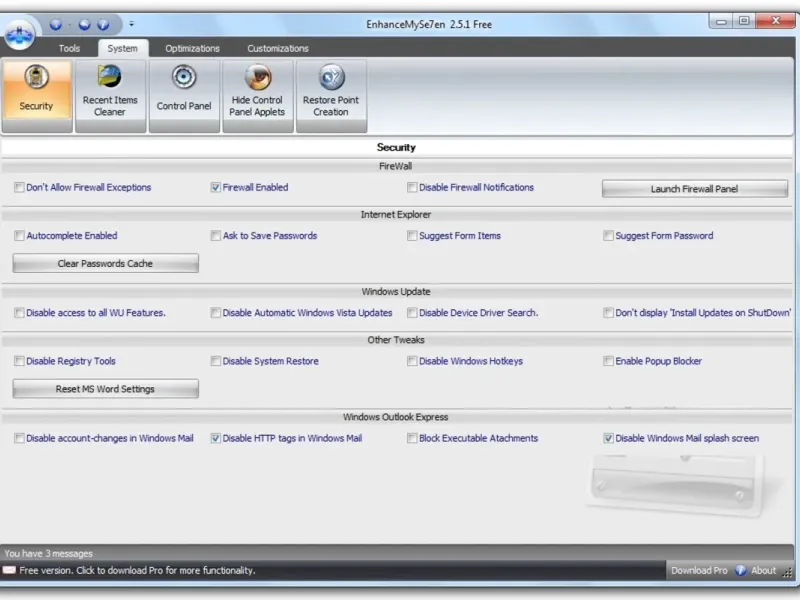Tick Disable System Restore
Viewport: 800px width, 600px height.
pos(216,361)
